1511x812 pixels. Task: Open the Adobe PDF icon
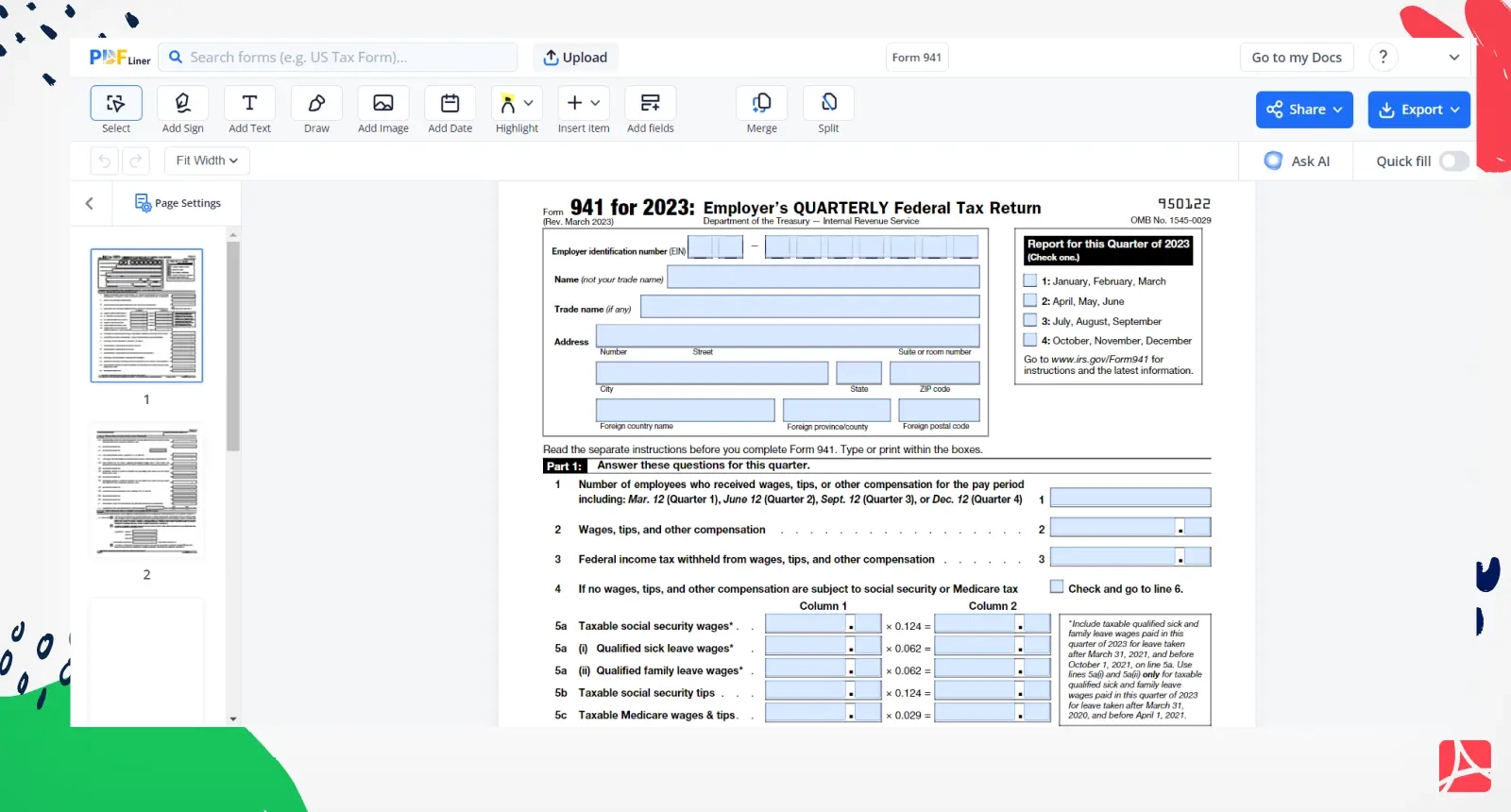coord(1465,767)
